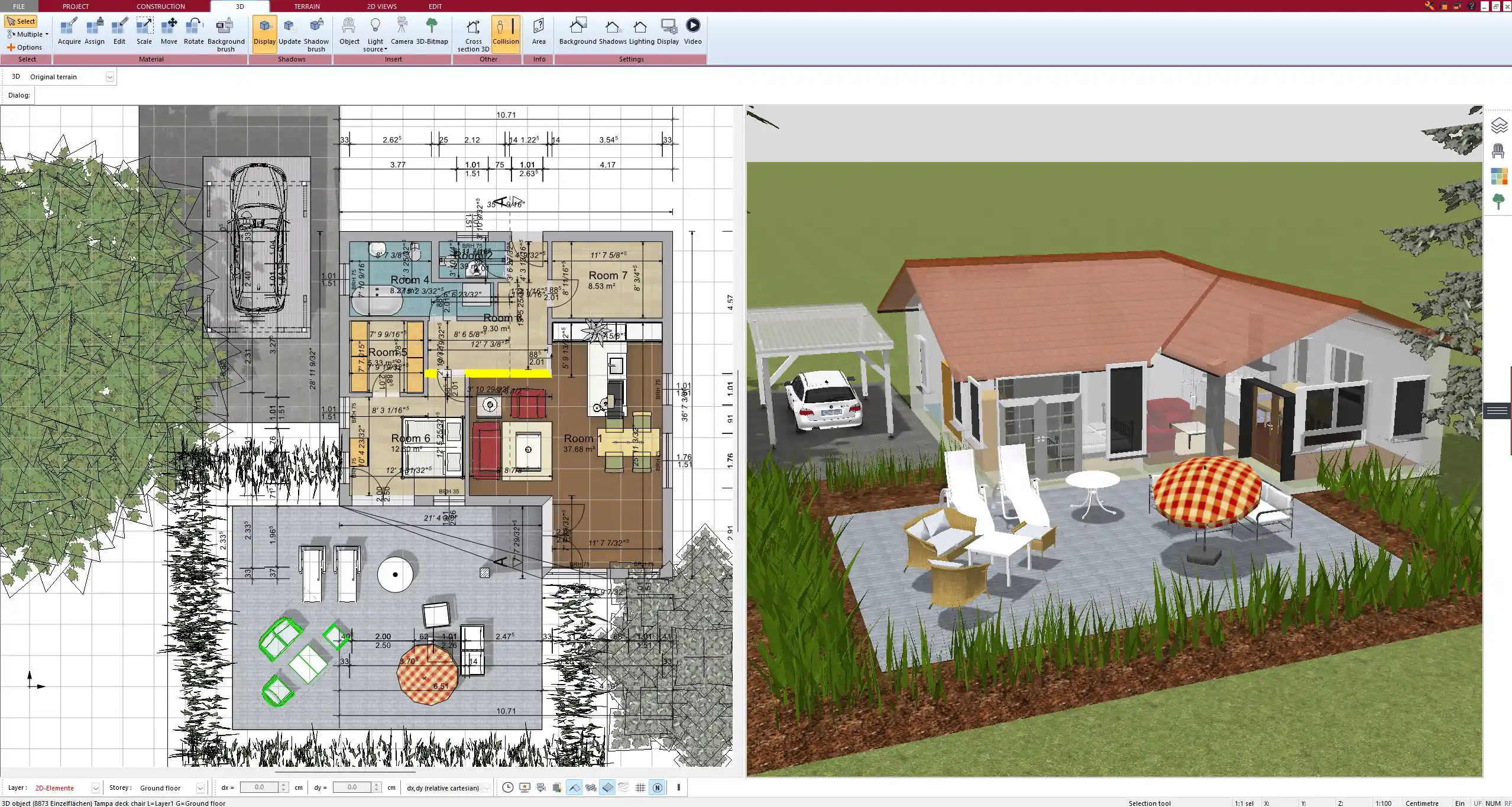Switch to the TERRAIN tab

307,6
